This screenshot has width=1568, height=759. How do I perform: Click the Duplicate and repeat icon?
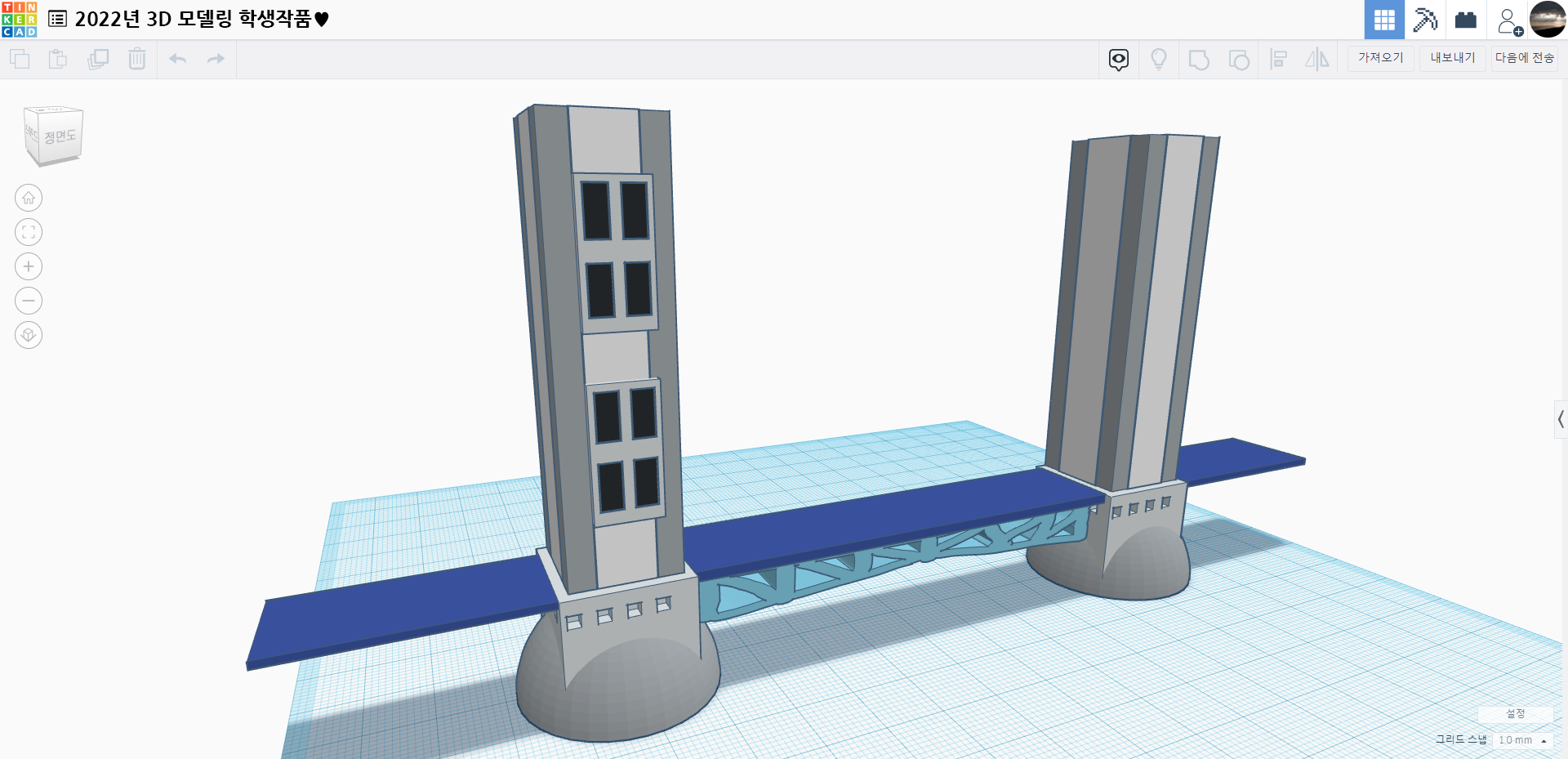click(x=98, y=59)
